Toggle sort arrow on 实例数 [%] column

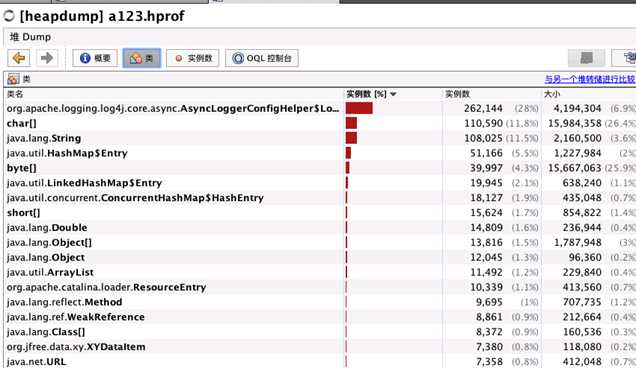tap(393, 94)
